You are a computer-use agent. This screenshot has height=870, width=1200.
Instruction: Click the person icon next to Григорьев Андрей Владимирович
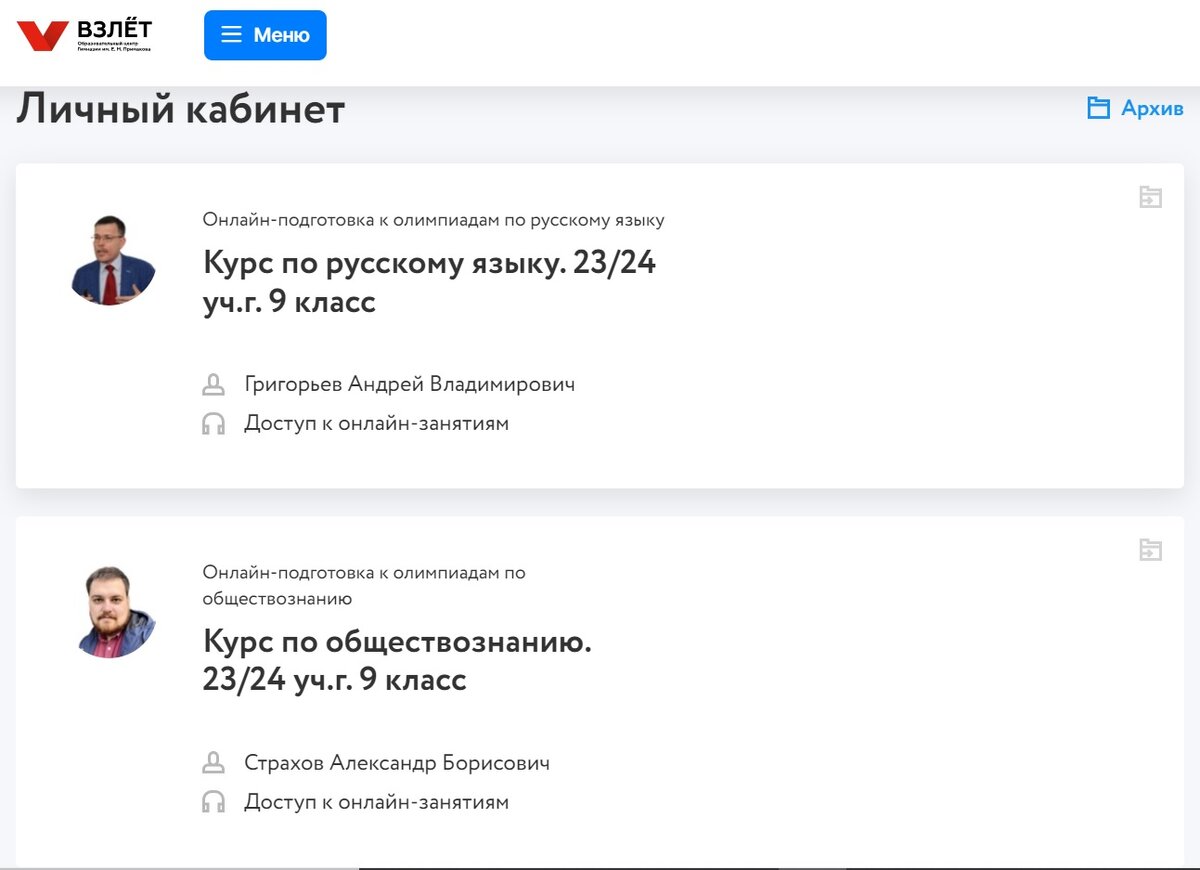(214, 384)
